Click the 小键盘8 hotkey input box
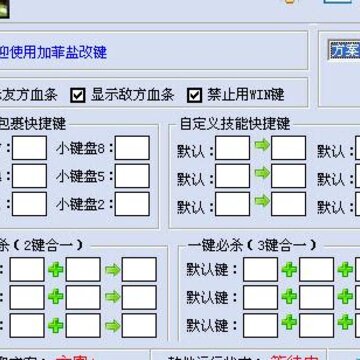This screenshot has height=360, width=360. [132, 148]
